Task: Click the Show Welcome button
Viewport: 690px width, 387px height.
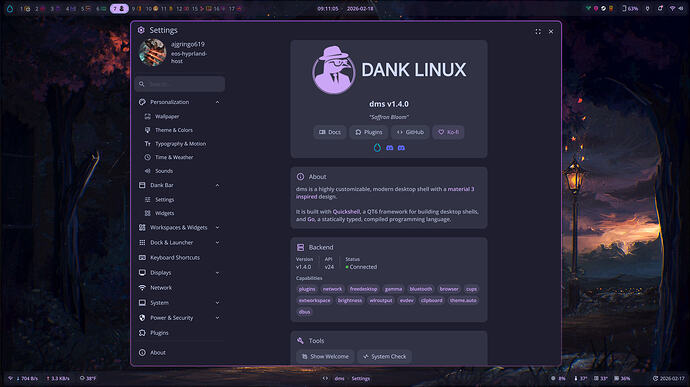Action: click(x=325, y=357)
